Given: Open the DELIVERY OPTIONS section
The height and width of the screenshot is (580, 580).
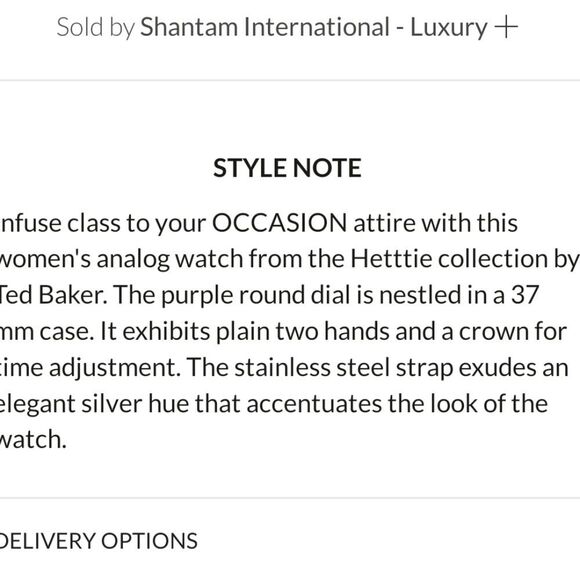Looking at the screenshot, I should [x=98, y=541].
